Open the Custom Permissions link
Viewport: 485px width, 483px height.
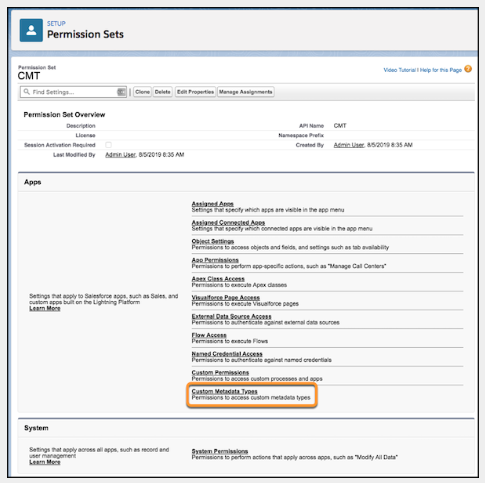(220, 373)
